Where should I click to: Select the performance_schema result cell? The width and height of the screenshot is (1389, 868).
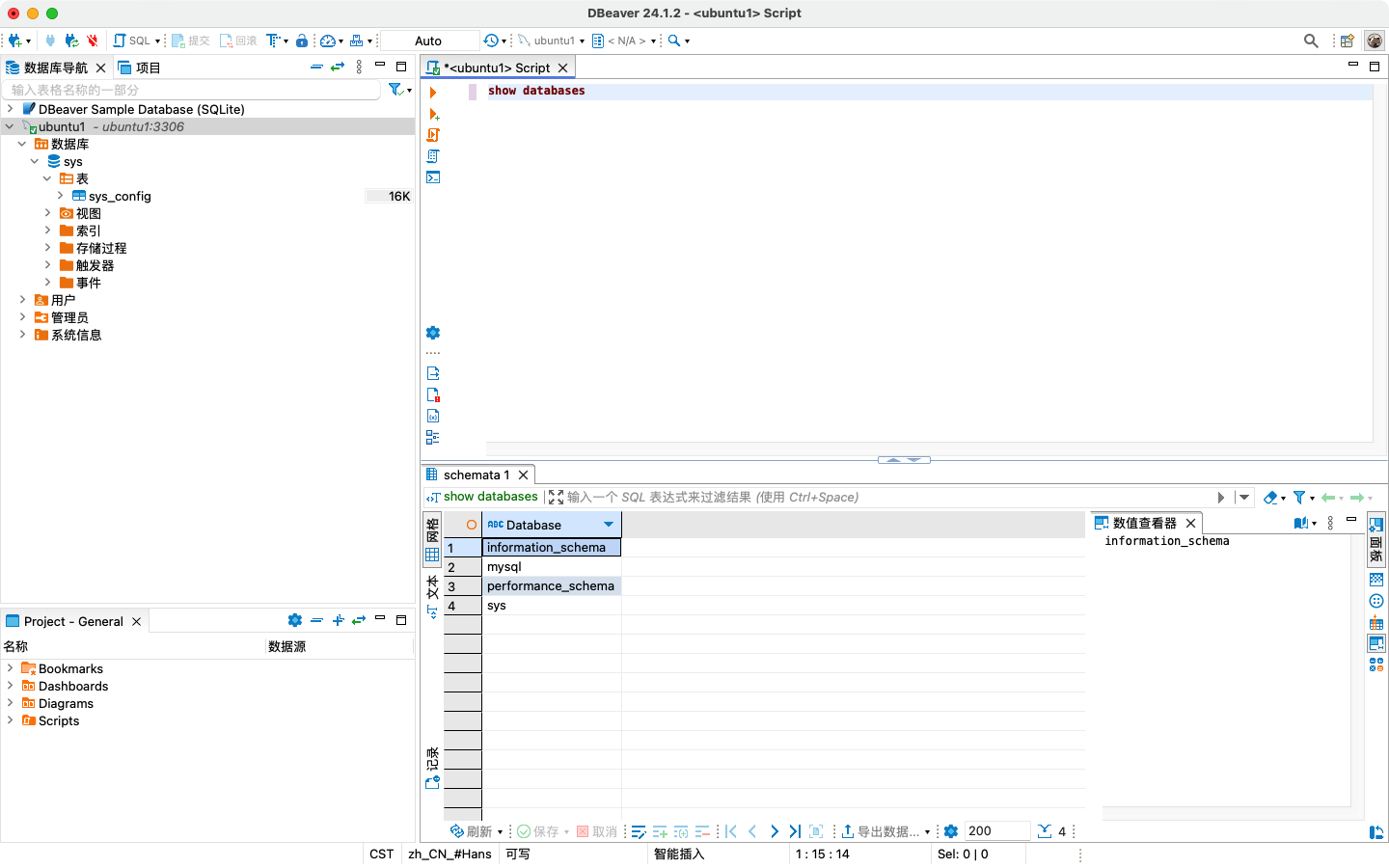[x=552, y=586]
